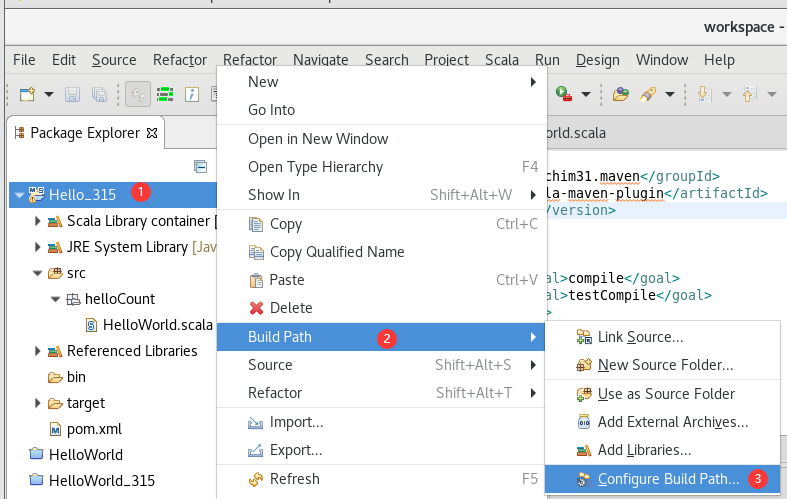Open the Window menu
This screenshot has height=499, width=787.
662,60
